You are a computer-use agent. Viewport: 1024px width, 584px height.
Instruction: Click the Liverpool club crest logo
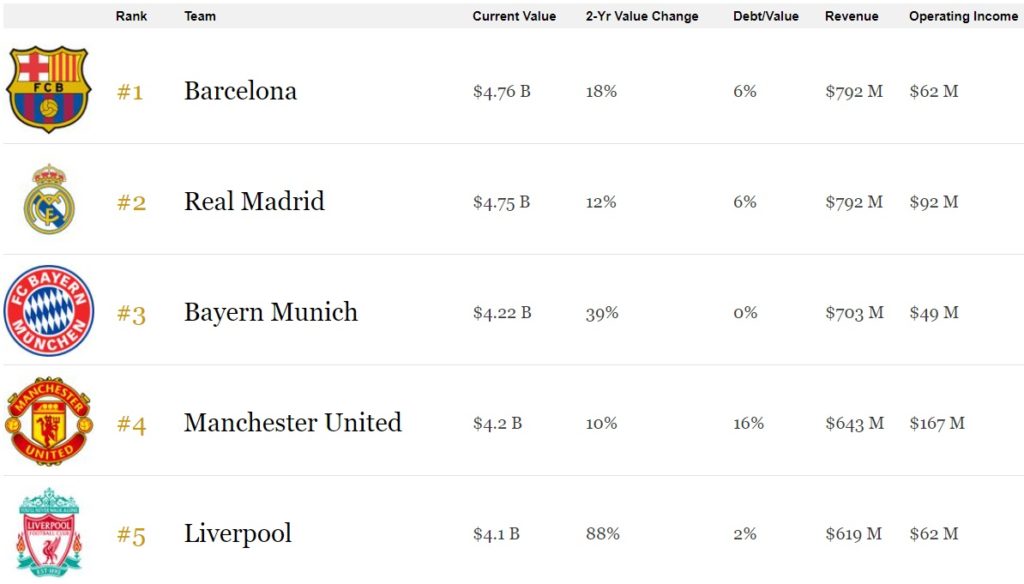point(48,531)
